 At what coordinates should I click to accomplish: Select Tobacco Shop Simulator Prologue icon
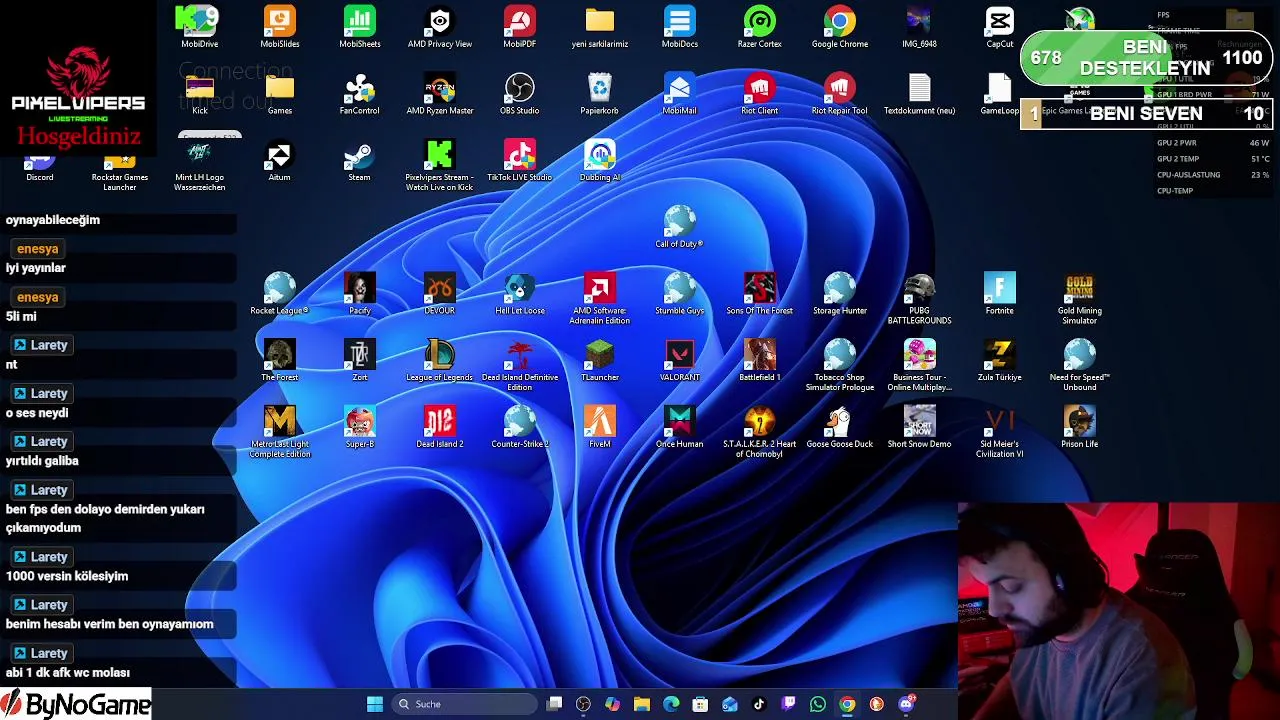pyautogui.click(x=840, y=366)
